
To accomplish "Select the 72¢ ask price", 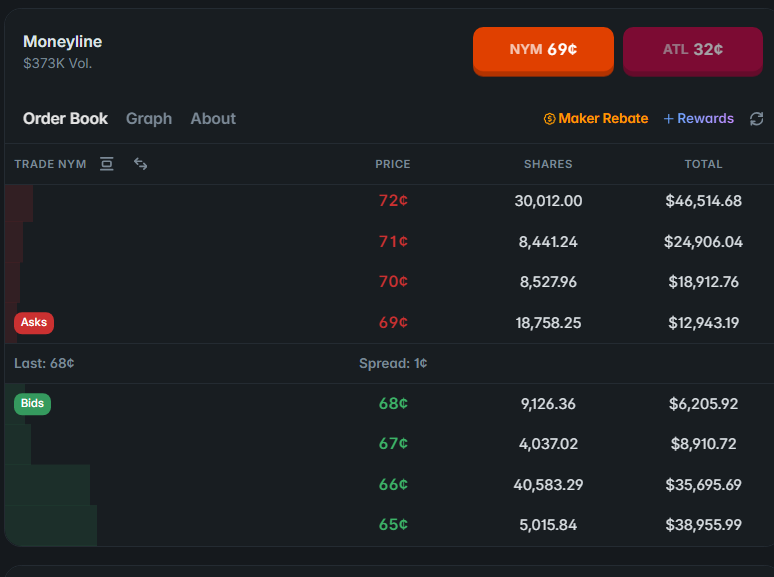I will 393,200.
